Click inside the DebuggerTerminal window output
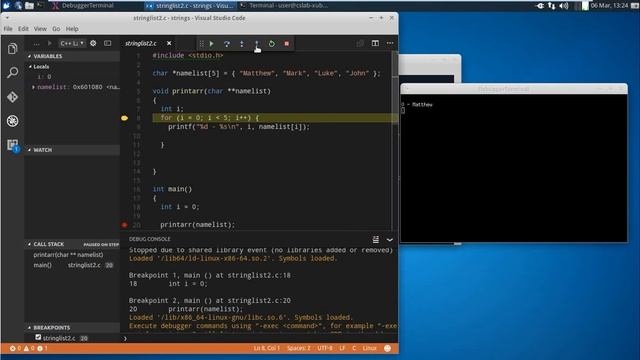The height and width of the screenshot is (360, 640). [513, 169]
